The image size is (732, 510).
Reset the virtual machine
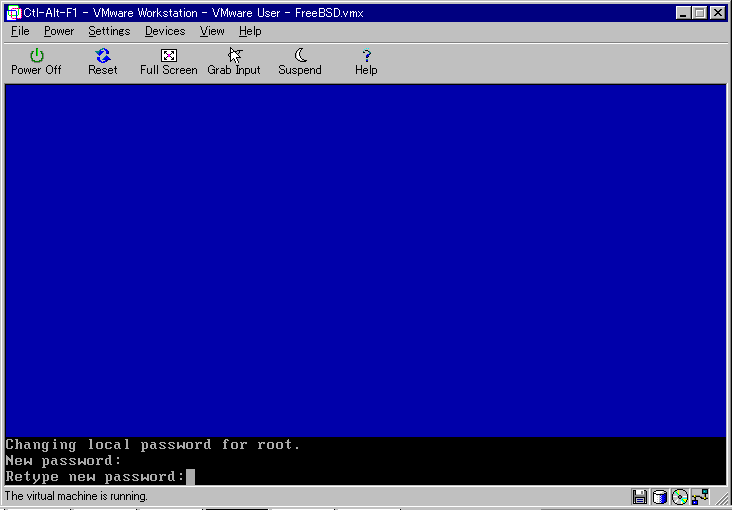(x=103, y=62)
